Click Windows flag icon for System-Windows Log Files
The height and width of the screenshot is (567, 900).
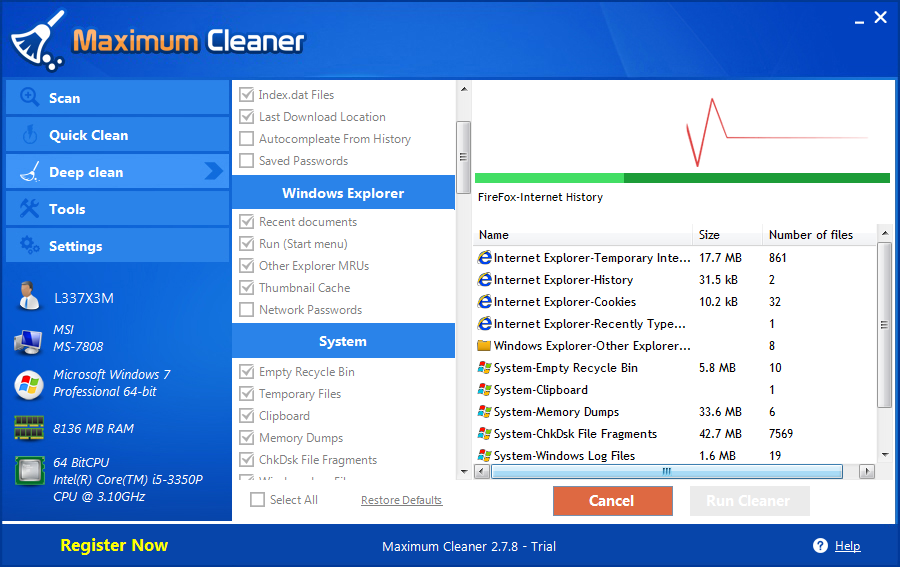click(x=484, y=455)
